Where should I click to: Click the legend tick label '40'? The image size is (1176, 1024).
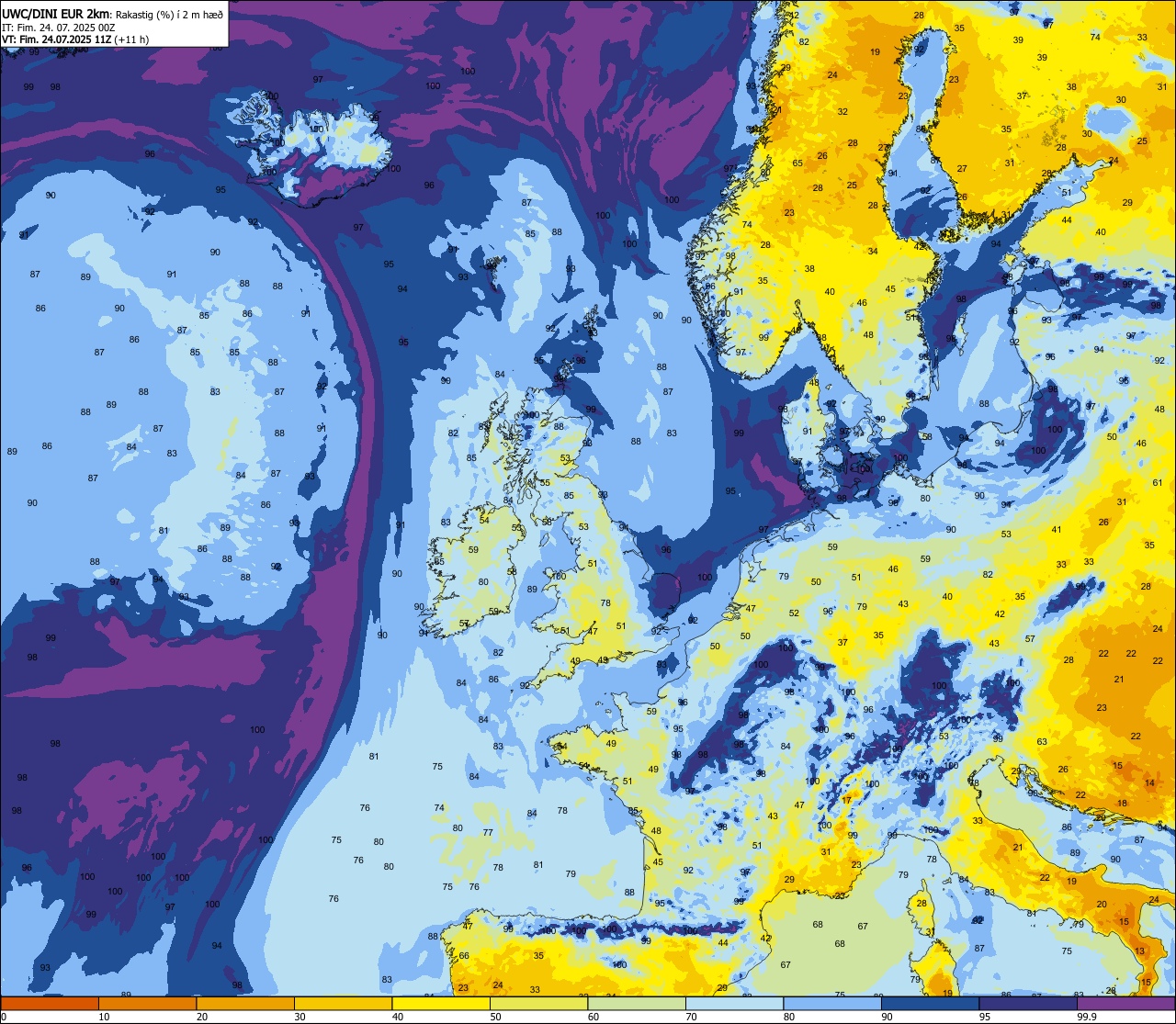tap(398, 1017)
